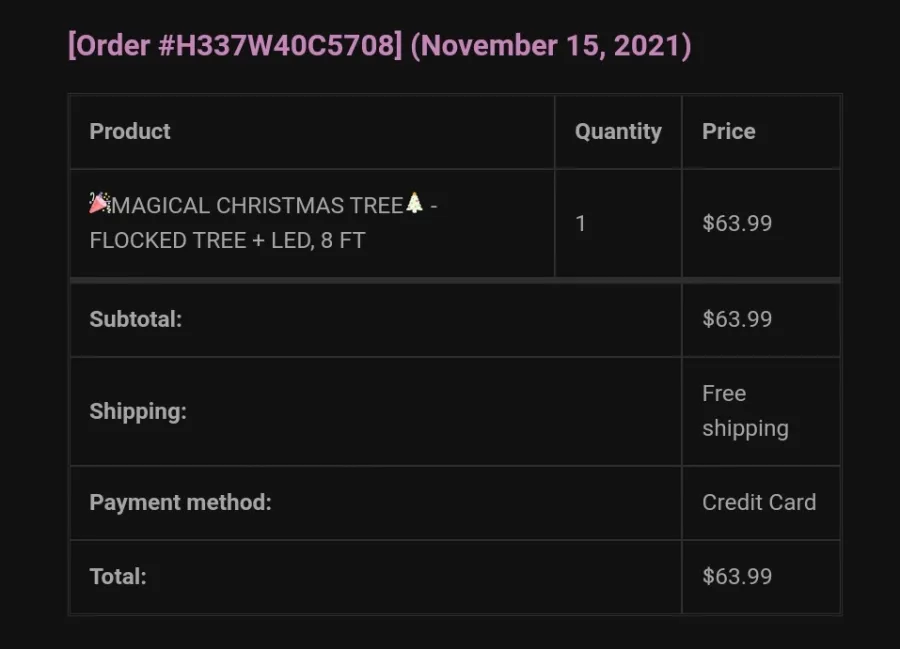Click the quantity value 1

580,223
